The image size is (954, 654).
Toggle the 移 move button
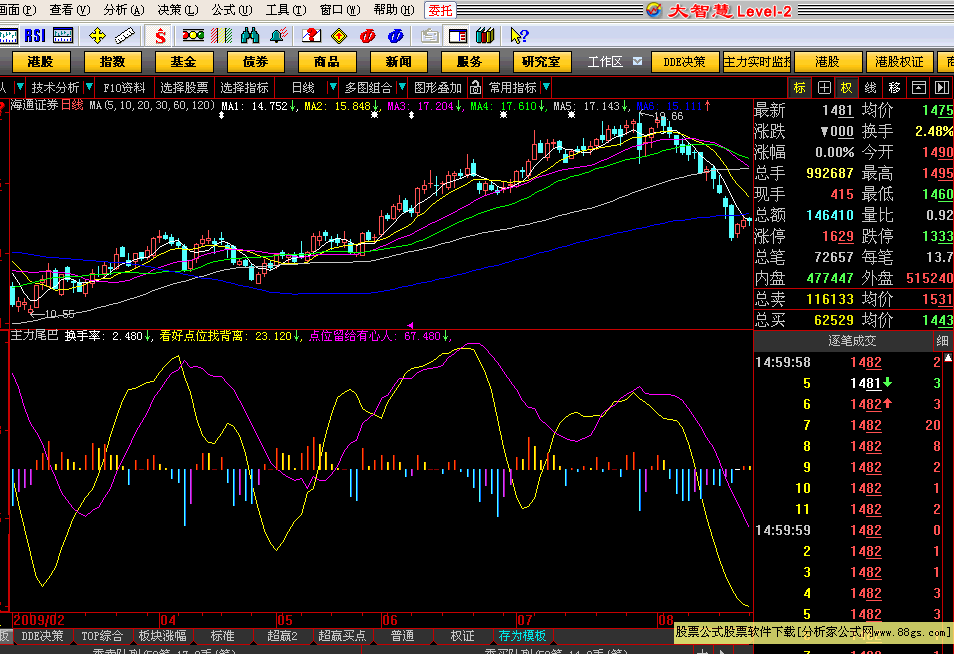pyautogui.click(x=894, y=88)
